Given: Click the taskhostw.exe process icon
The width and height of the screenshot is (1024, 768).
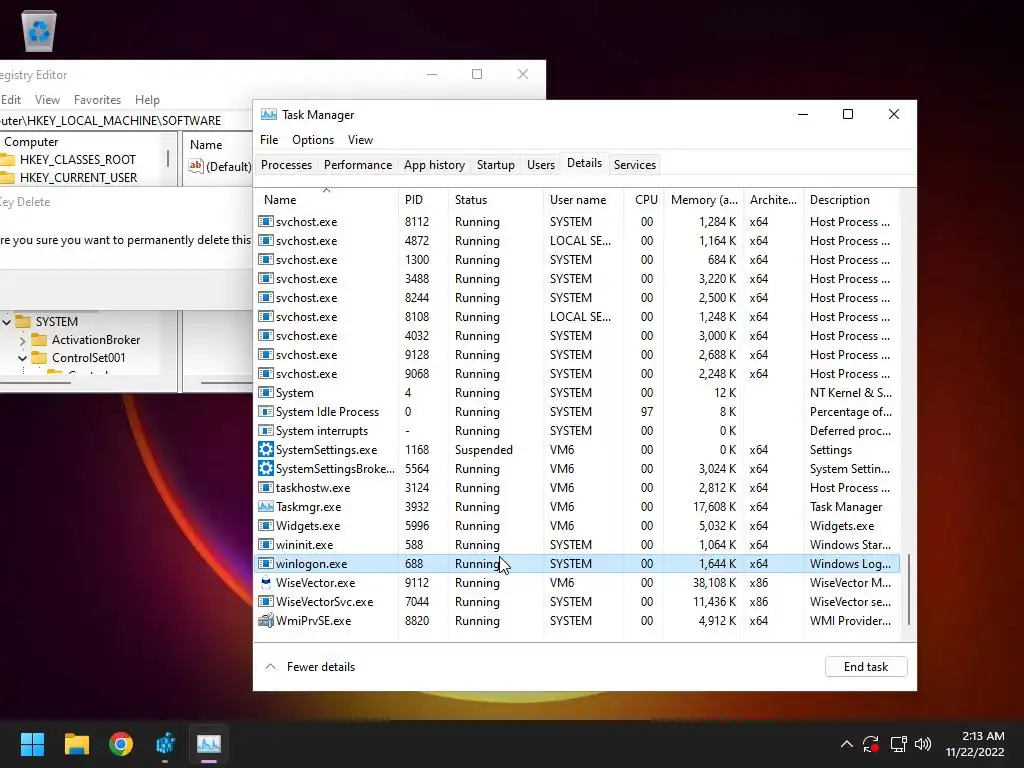Looking at the screenshot, I should [x=265, y=487].
